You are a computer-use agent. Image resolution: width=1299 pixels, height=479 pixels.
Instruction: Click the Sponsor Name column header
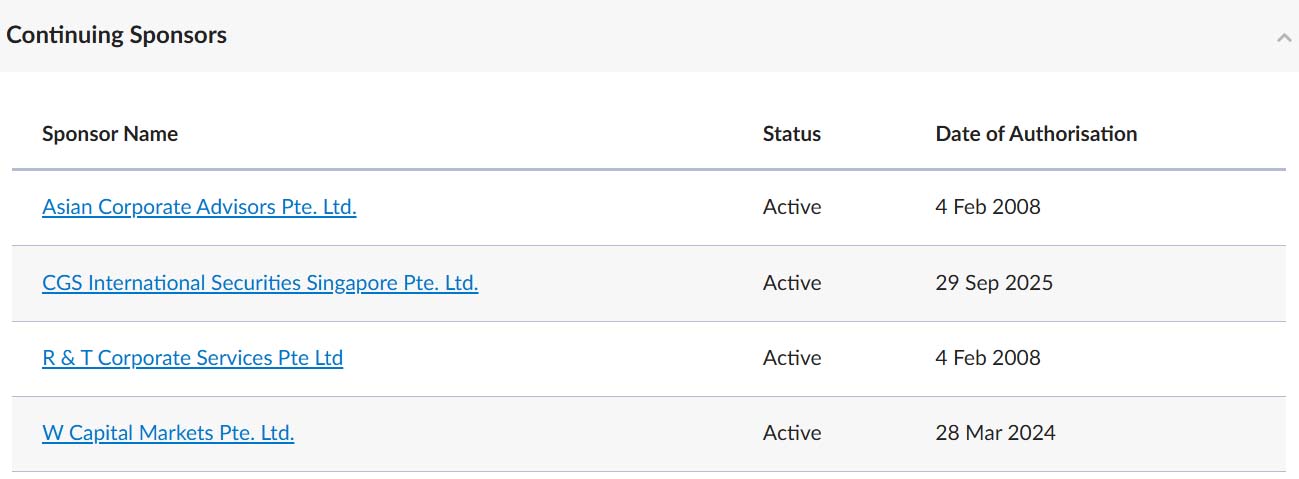[x=110, y=134]
